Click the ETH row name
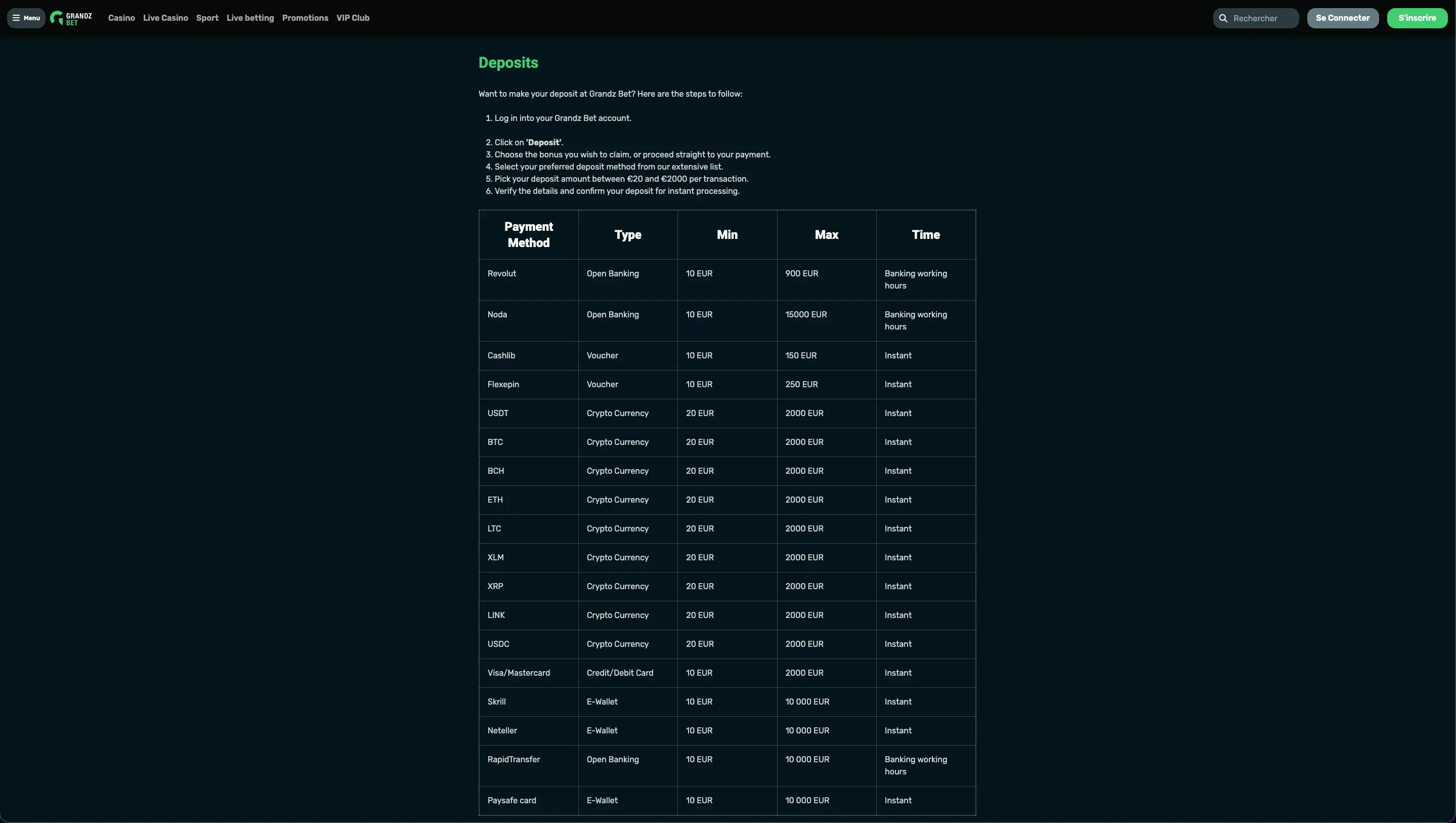 click(x=495, y=500)
